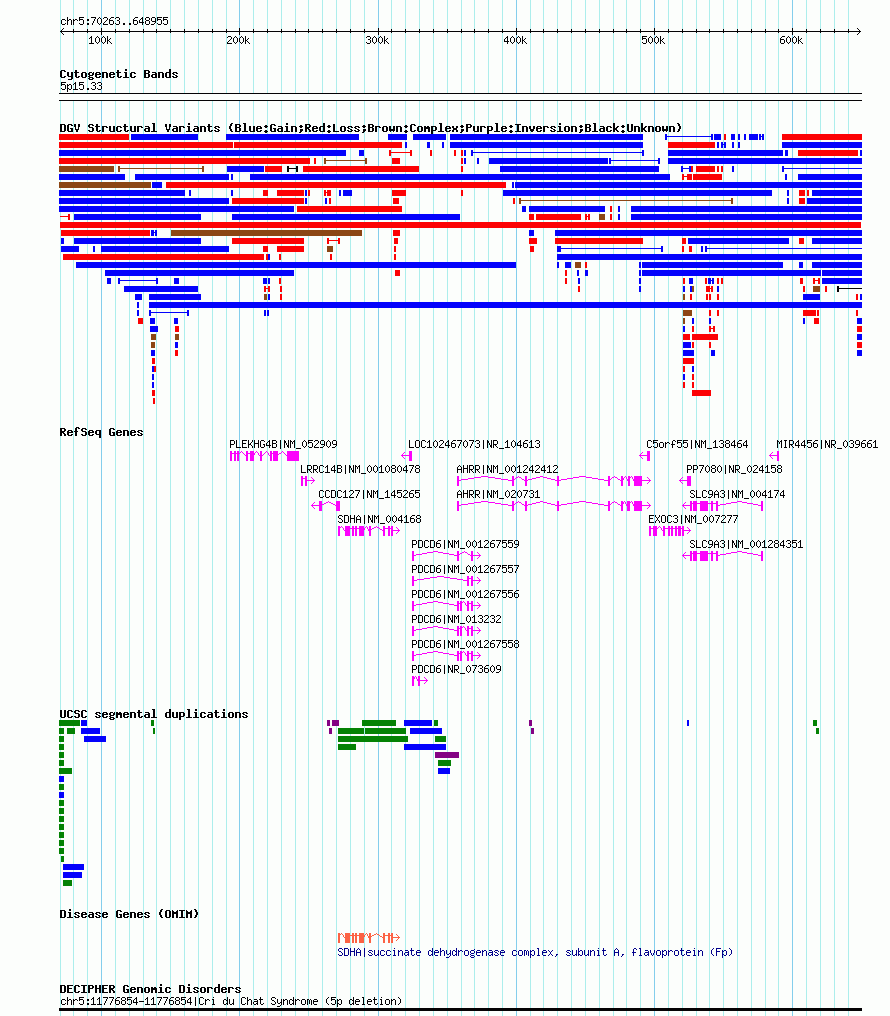Pick the AHRR|NM_020731 transcript label

pos(498,494)
